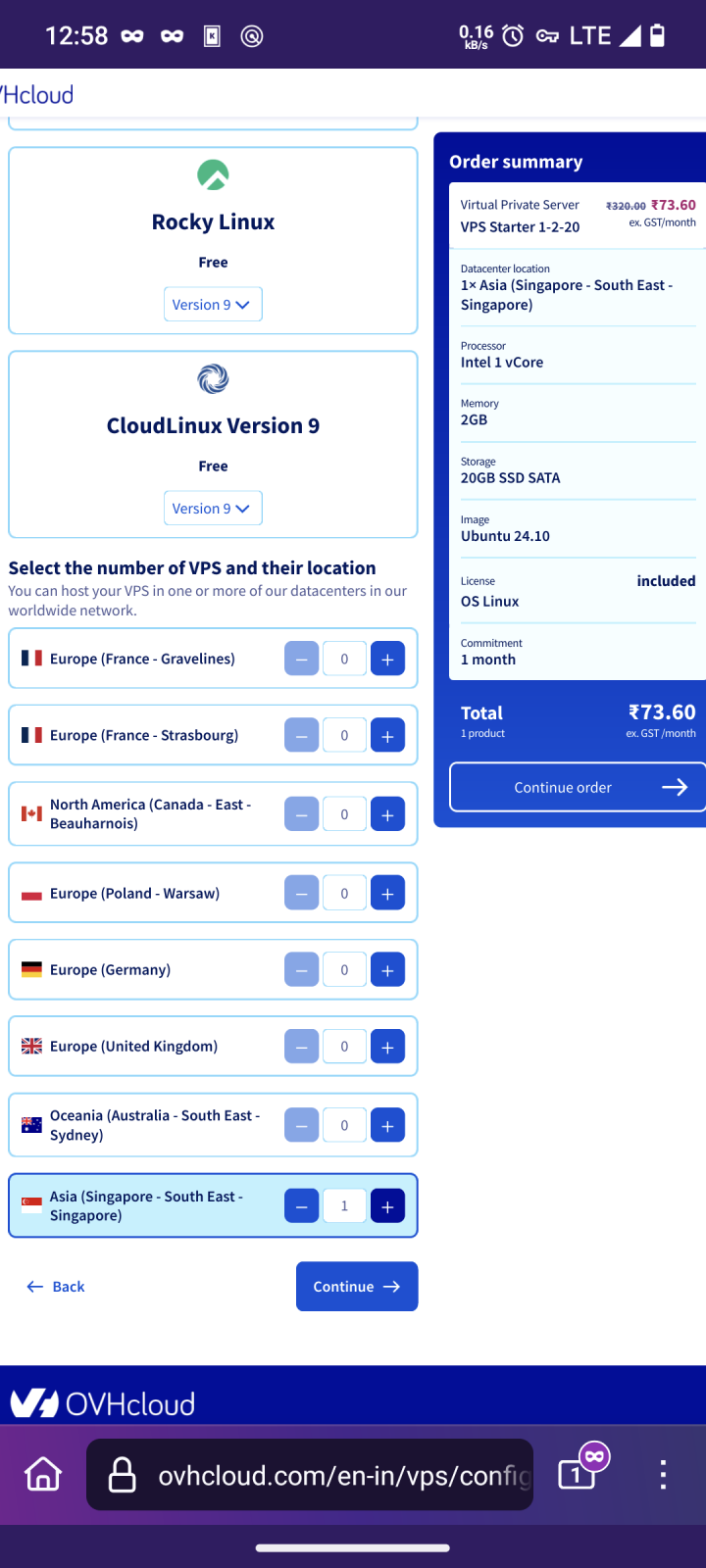Decrease the Singapore VPS count
The width and height of the screenshot is (706, 1568).
pyautogui.click(x=301, y=1206)
